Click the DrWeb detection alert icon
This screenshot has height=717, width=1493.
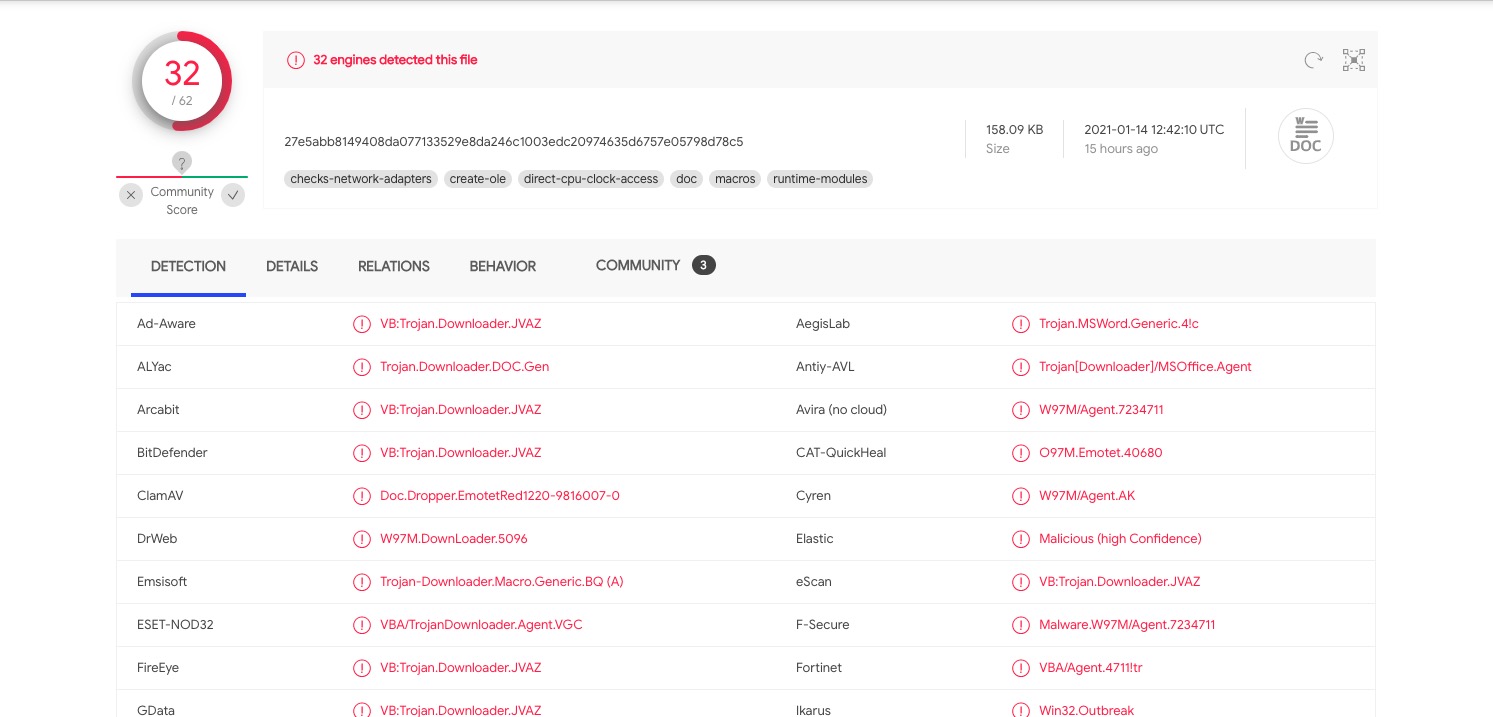[362, 539]
